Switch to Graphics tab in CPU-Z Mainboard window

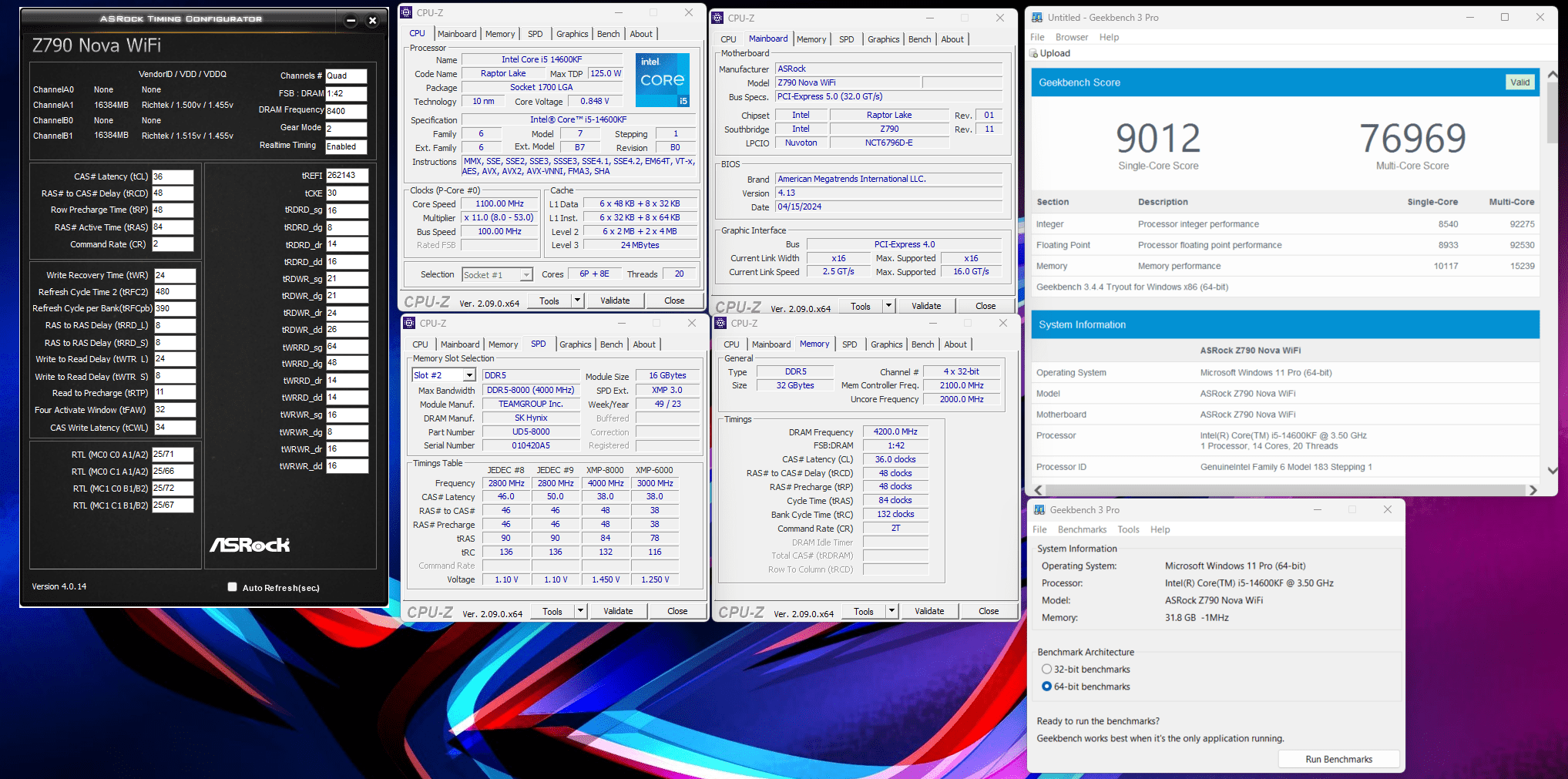[883, 39]
